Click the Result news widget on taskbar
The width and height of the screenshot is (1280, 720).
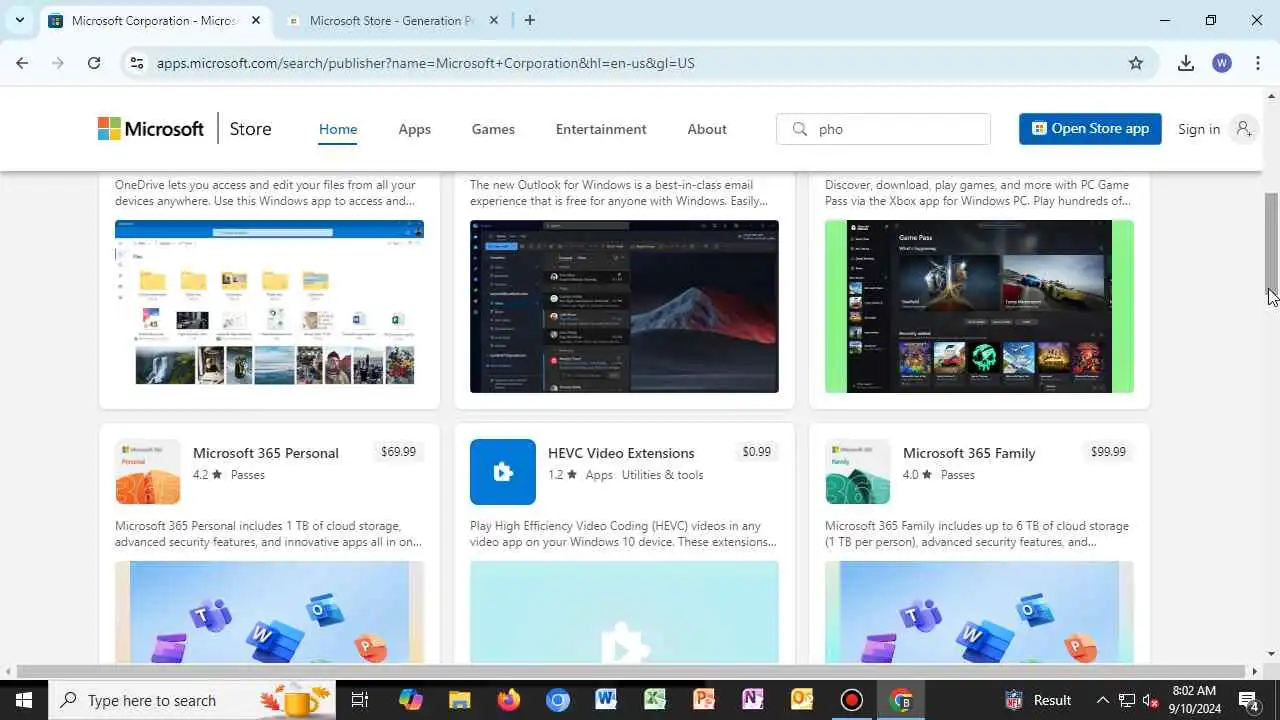coord(1038,700)
